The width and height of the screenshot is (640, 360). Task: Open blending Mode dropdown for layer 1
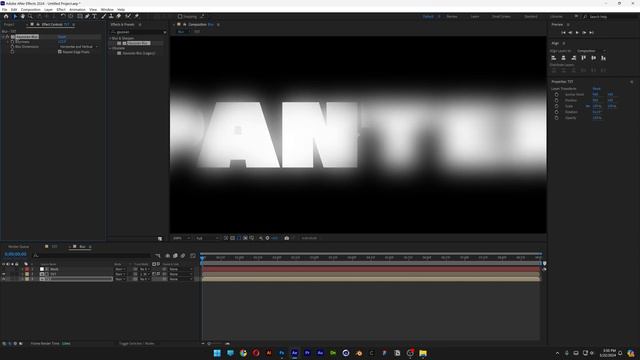[x=120, y=269]
